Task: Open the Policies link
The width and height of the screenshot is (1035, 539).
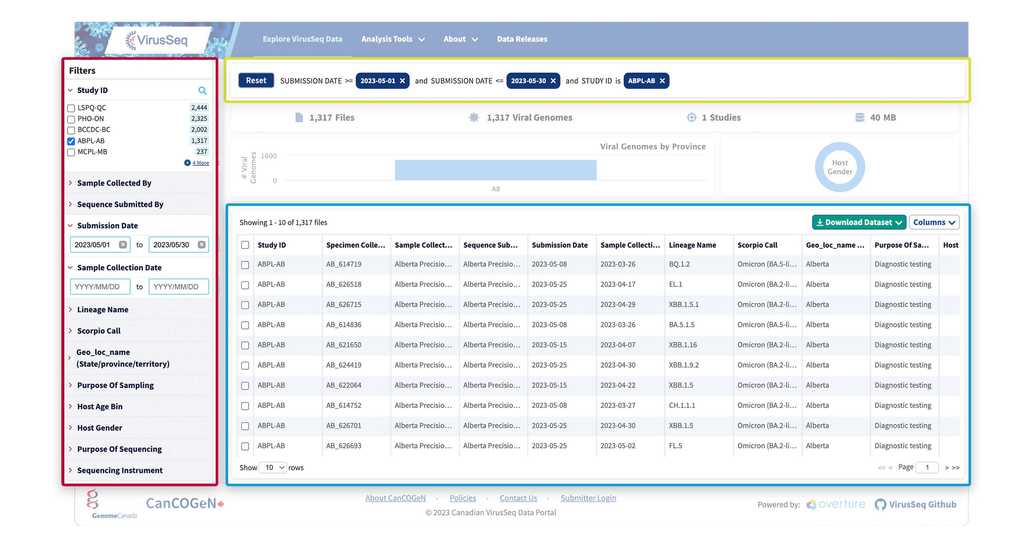Action: pos(463,498)
